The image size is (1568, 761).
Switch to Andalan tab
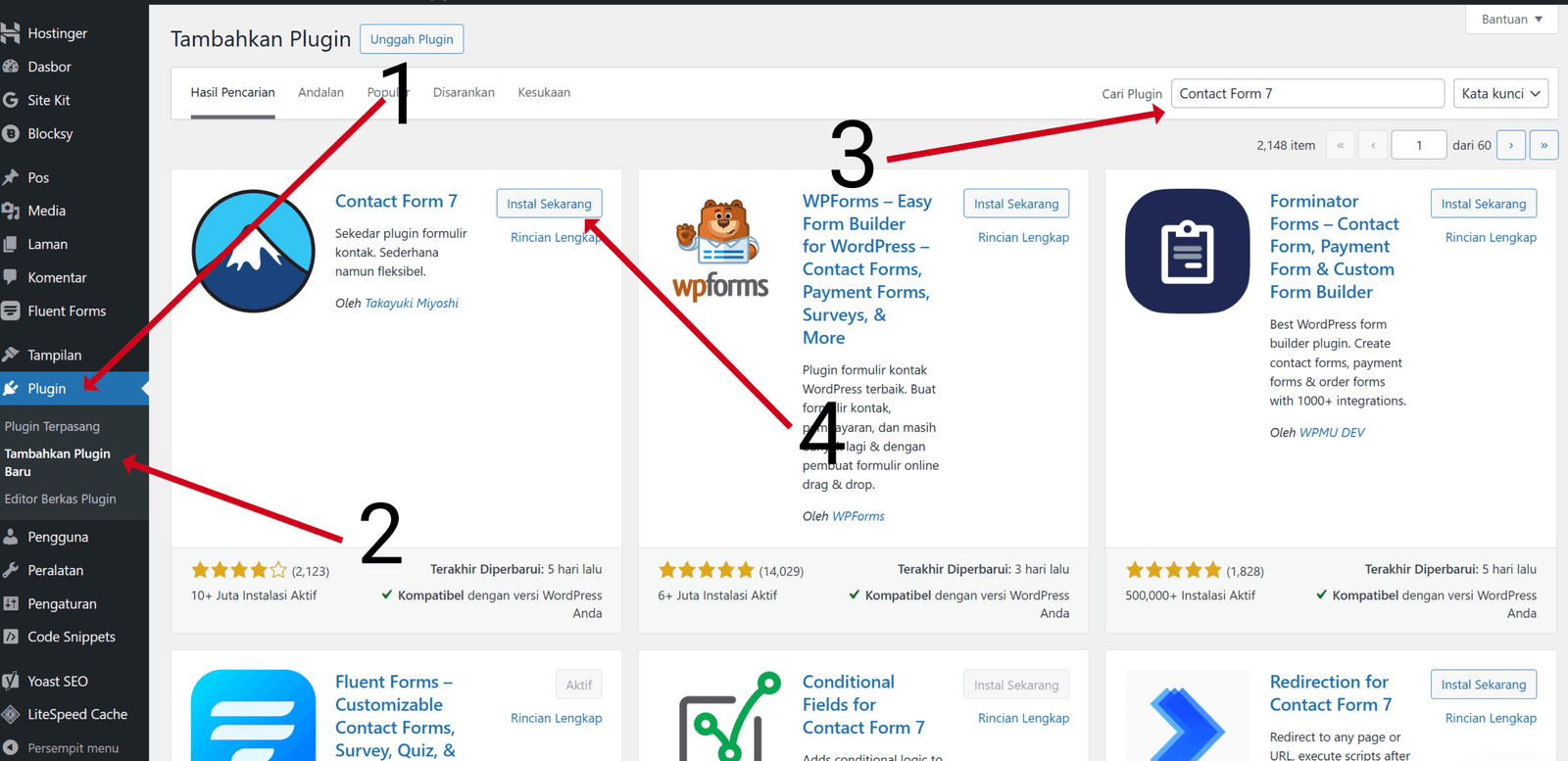pos(320,93)
